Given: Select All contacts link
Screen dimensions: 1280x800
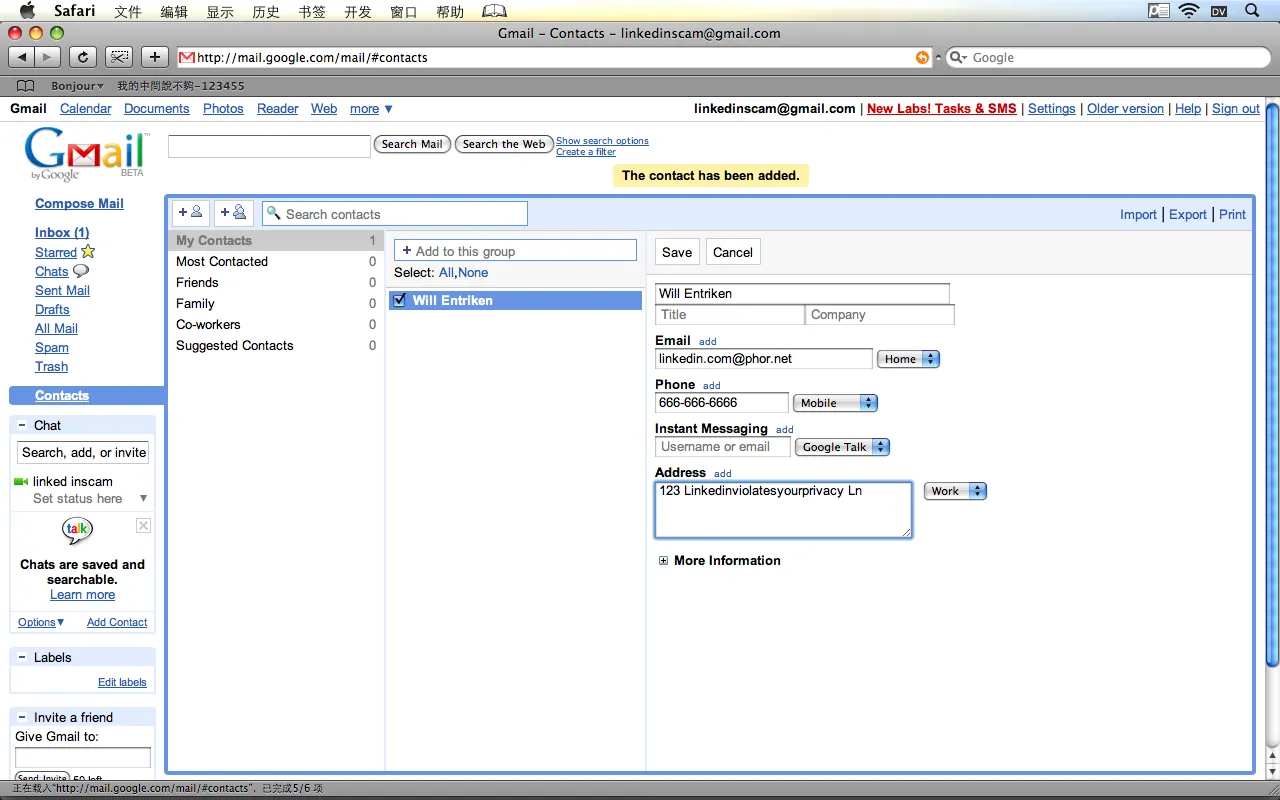Looking at the screenshot, I should point(446,272).
